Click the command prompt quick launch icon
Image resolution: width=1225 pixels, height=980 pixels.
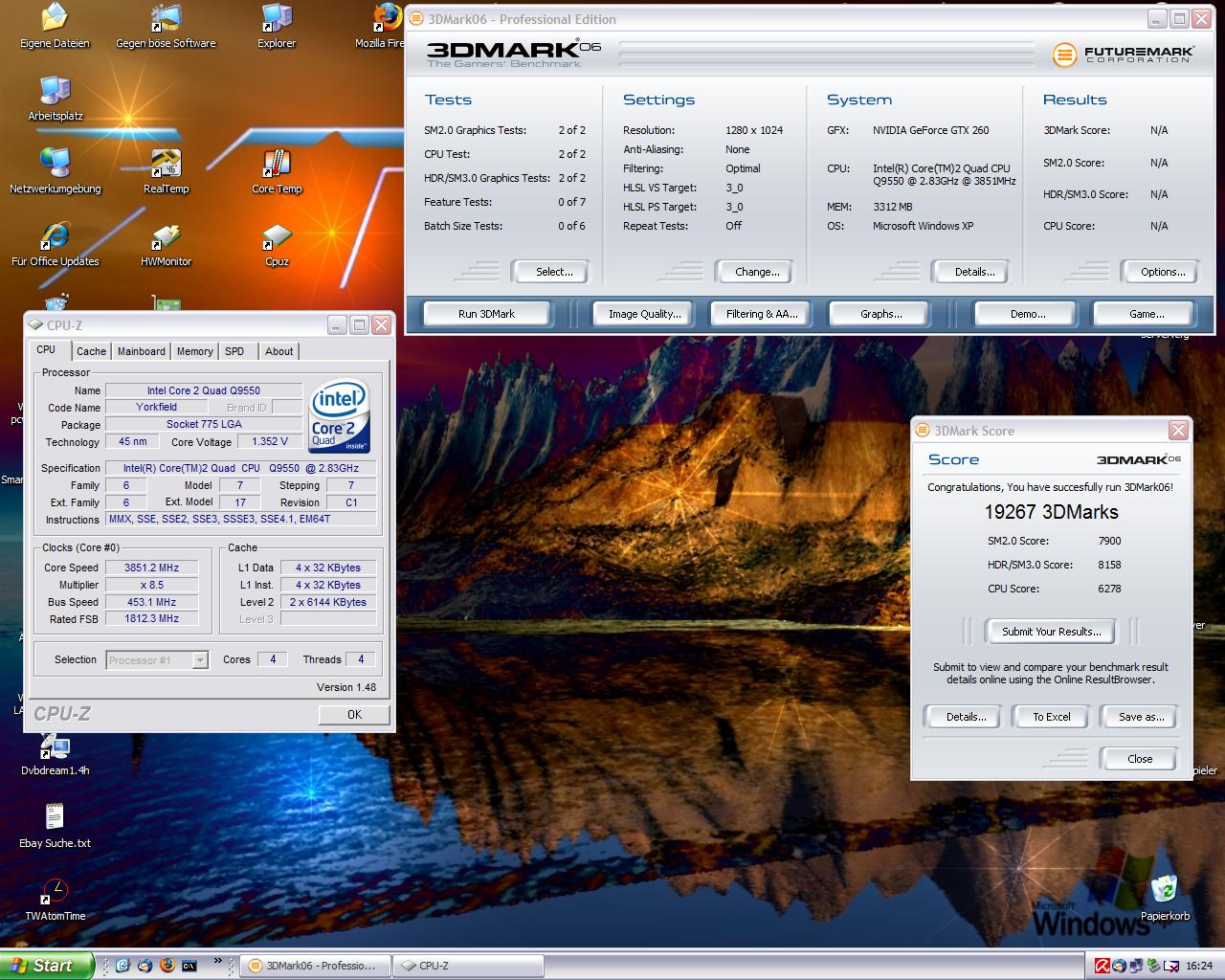click(189, 966)
